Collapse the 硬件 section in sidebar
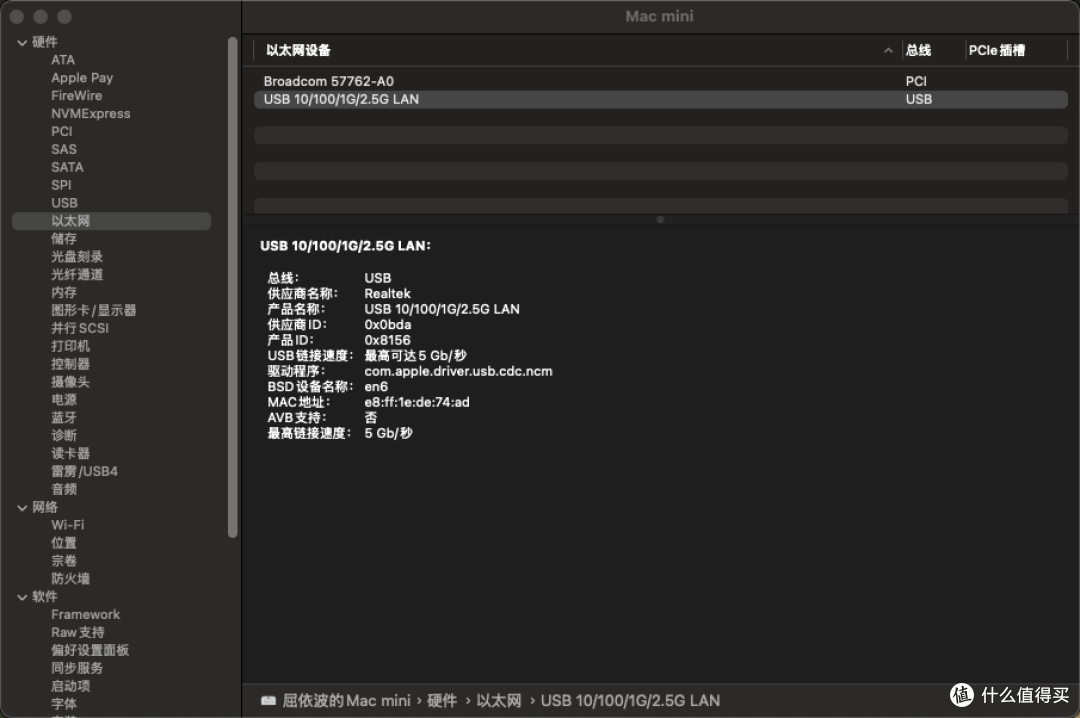 tap(22, 43)
